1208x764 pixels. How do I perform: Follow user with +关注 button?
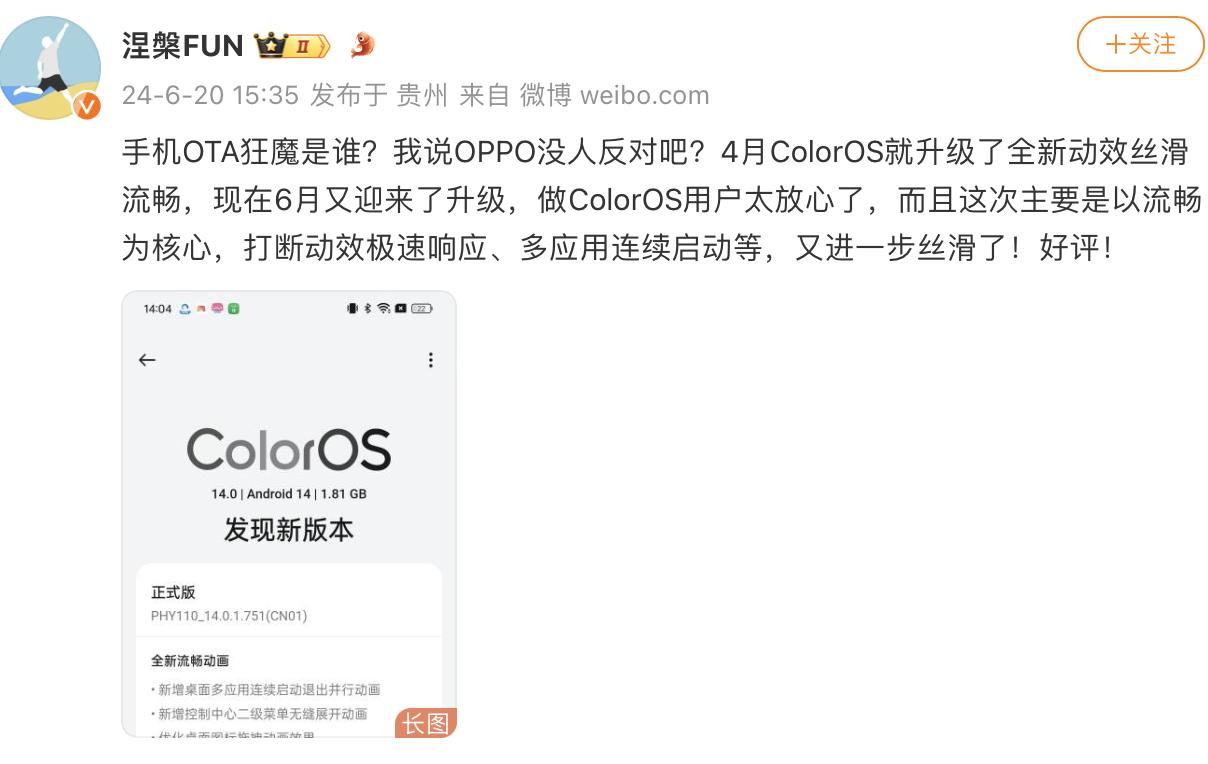pos(1141,44)
